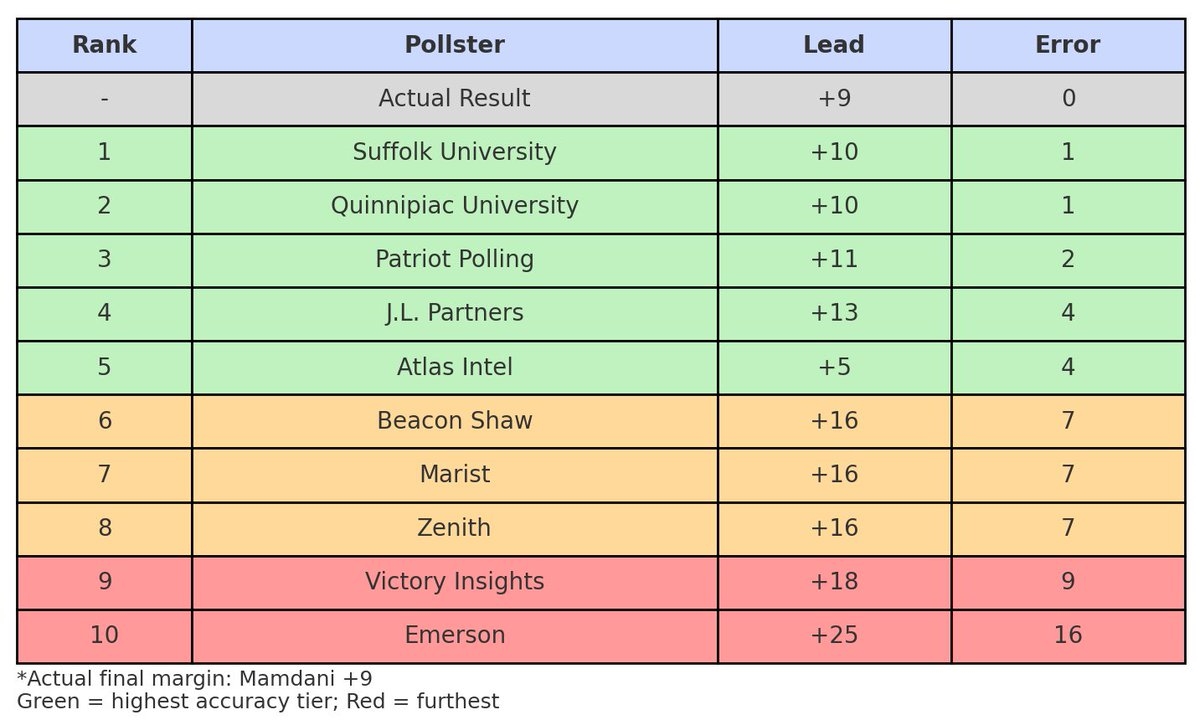Click the Actual Result row label
This screenshot has height=720, width=1200.
pos(454,99)
